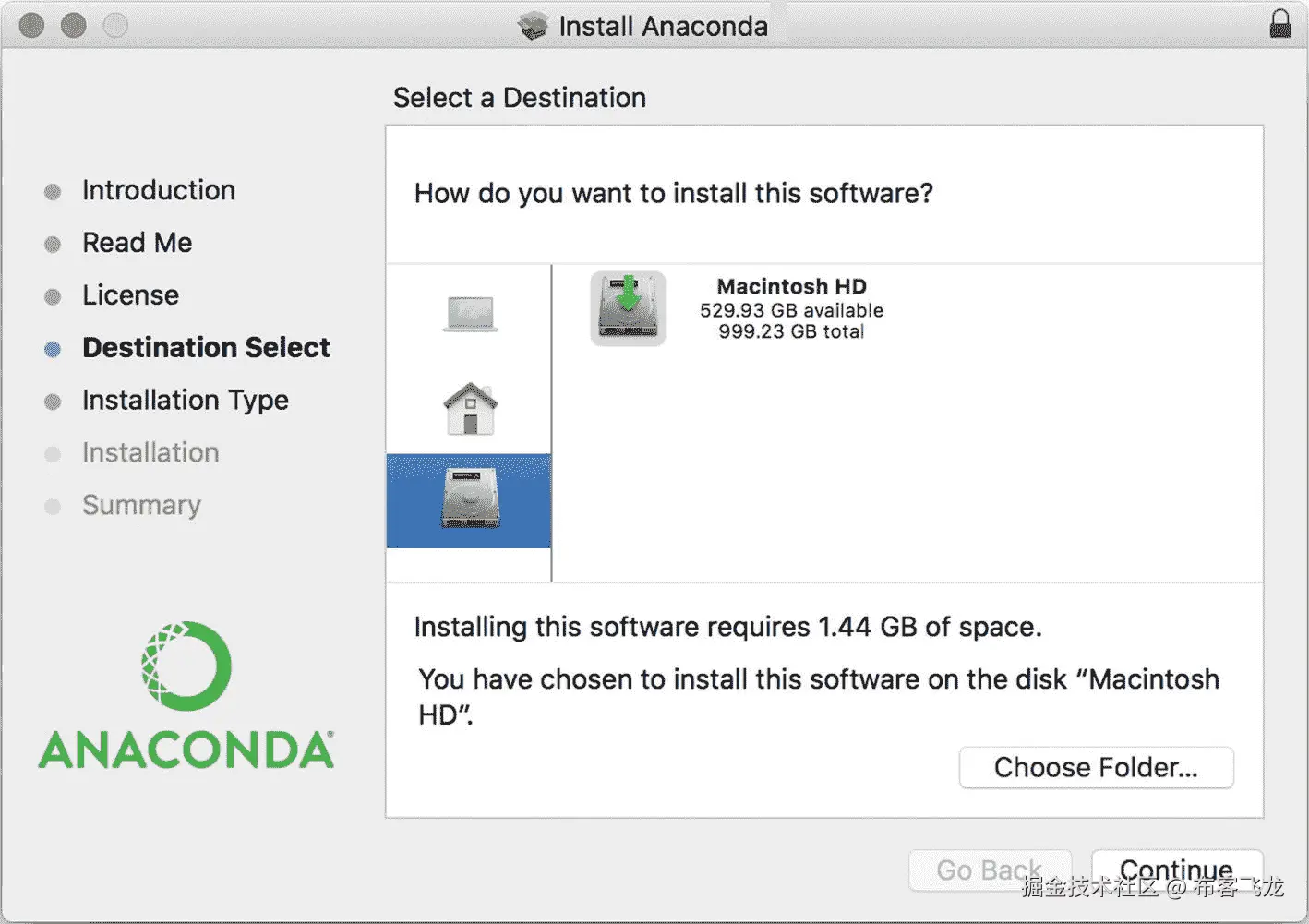Jump to the License step
1309x924 pixels.
tap(130, 295)
